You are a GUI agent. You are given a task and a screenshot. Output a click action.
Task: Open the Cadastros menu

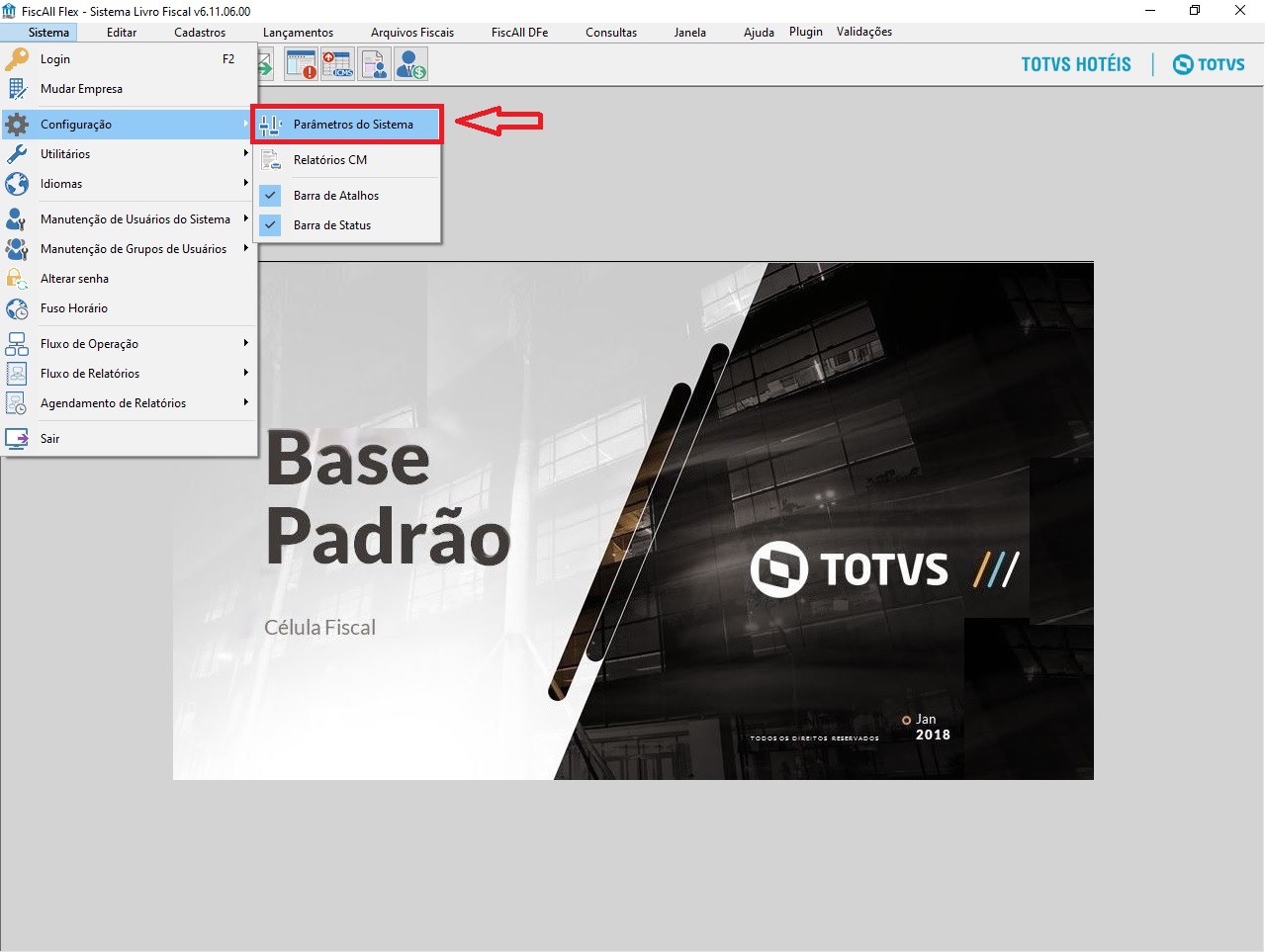pyautogui.click(x=200, y=33)
